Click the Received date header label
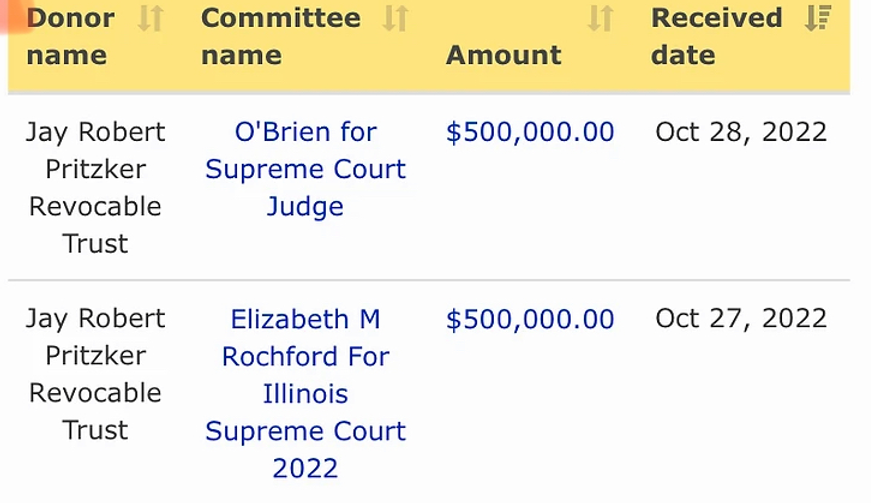Viewport: 871px width, 503px height. tap(716, 36)
